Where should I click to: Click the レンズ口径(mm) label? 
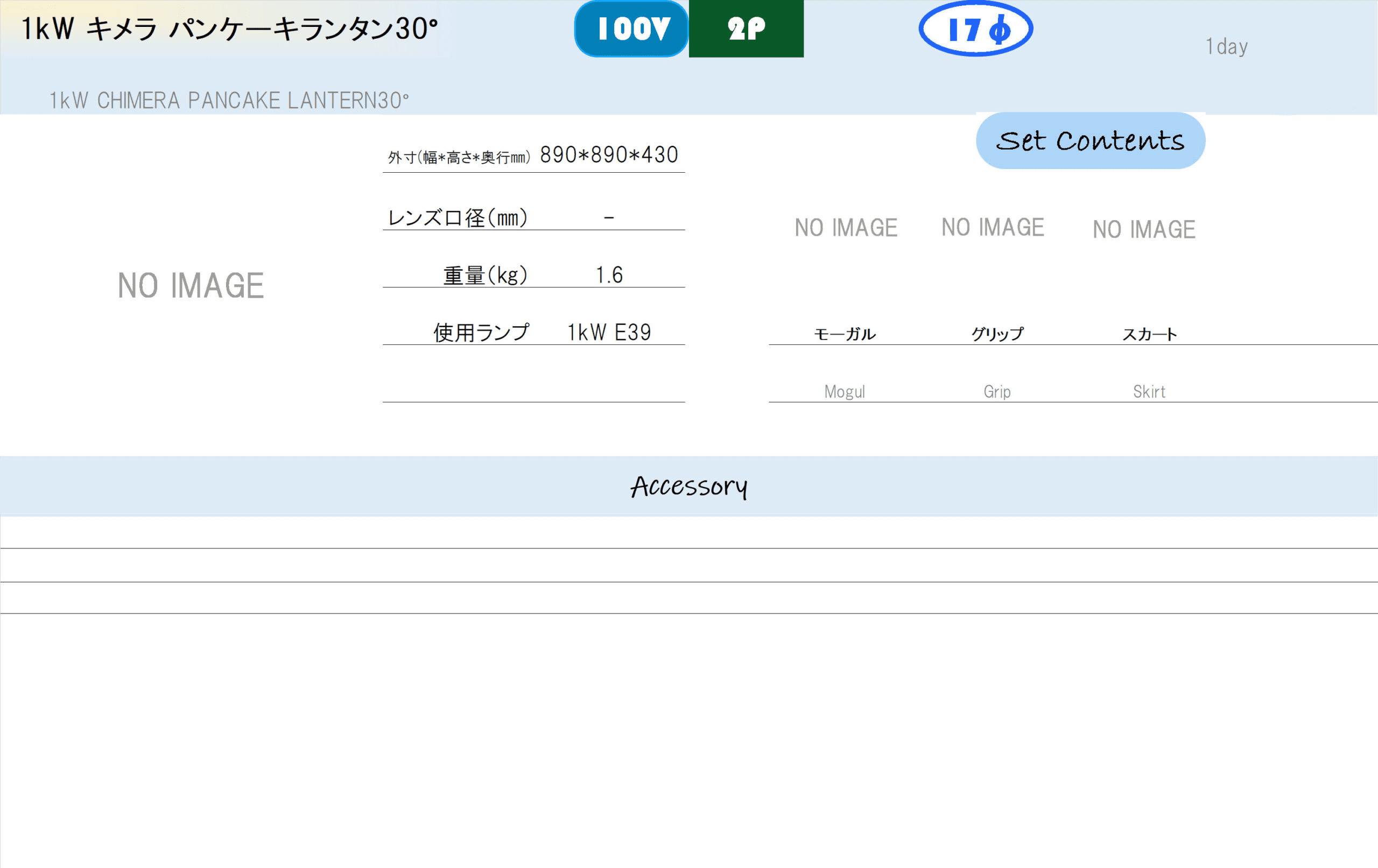(x=457, y=218)
